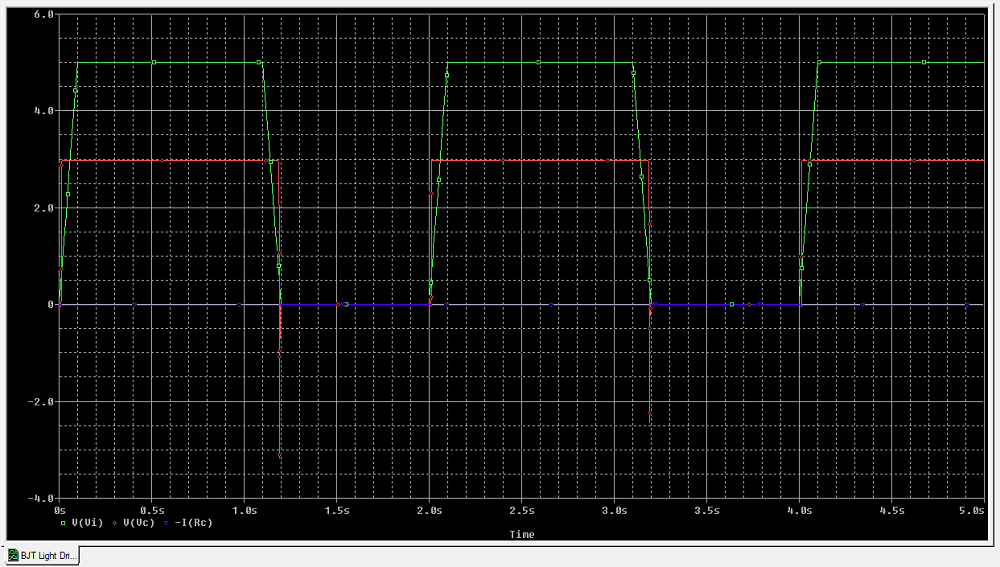Open the BJT Light Dri... plot tab
This screenshot has height=567, width=1000.
42,556
